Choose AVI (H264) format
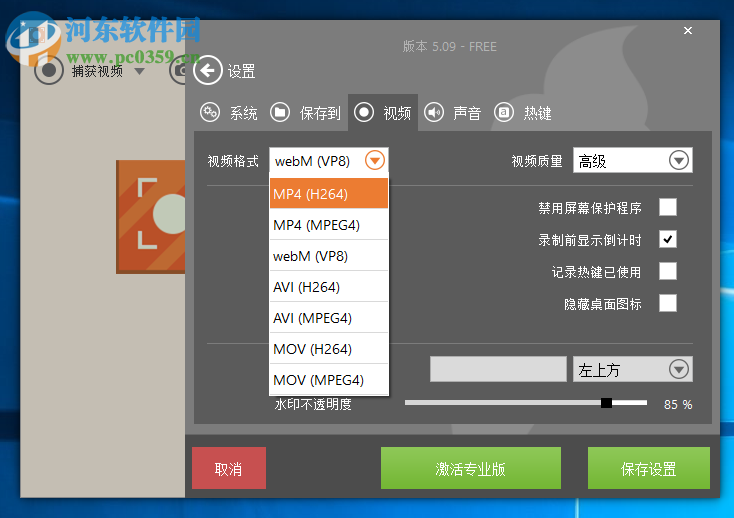The image size is (734, 518). 329,286
